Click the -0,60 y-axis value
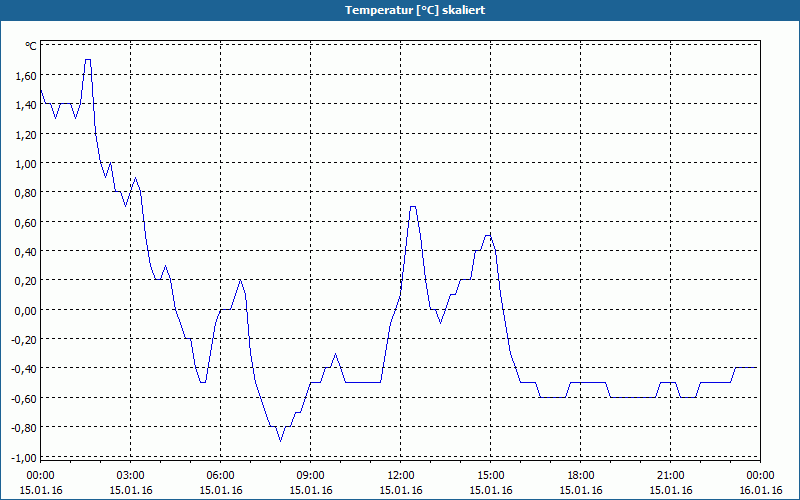The height and width of the screenshot is (500, 800). pyautogui.click(x=25, y=398)
